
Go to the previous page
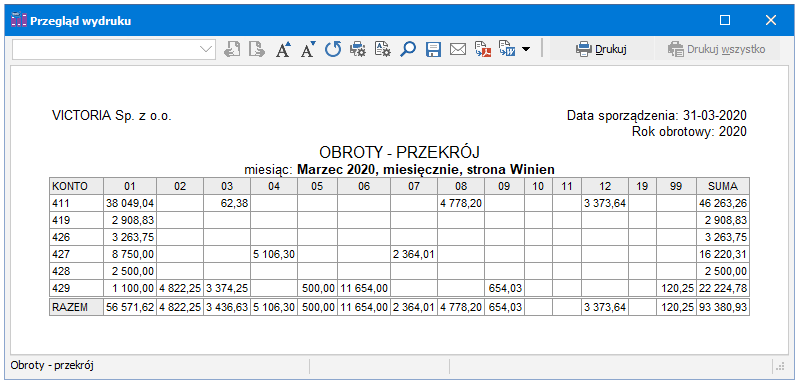click(232, 49)
